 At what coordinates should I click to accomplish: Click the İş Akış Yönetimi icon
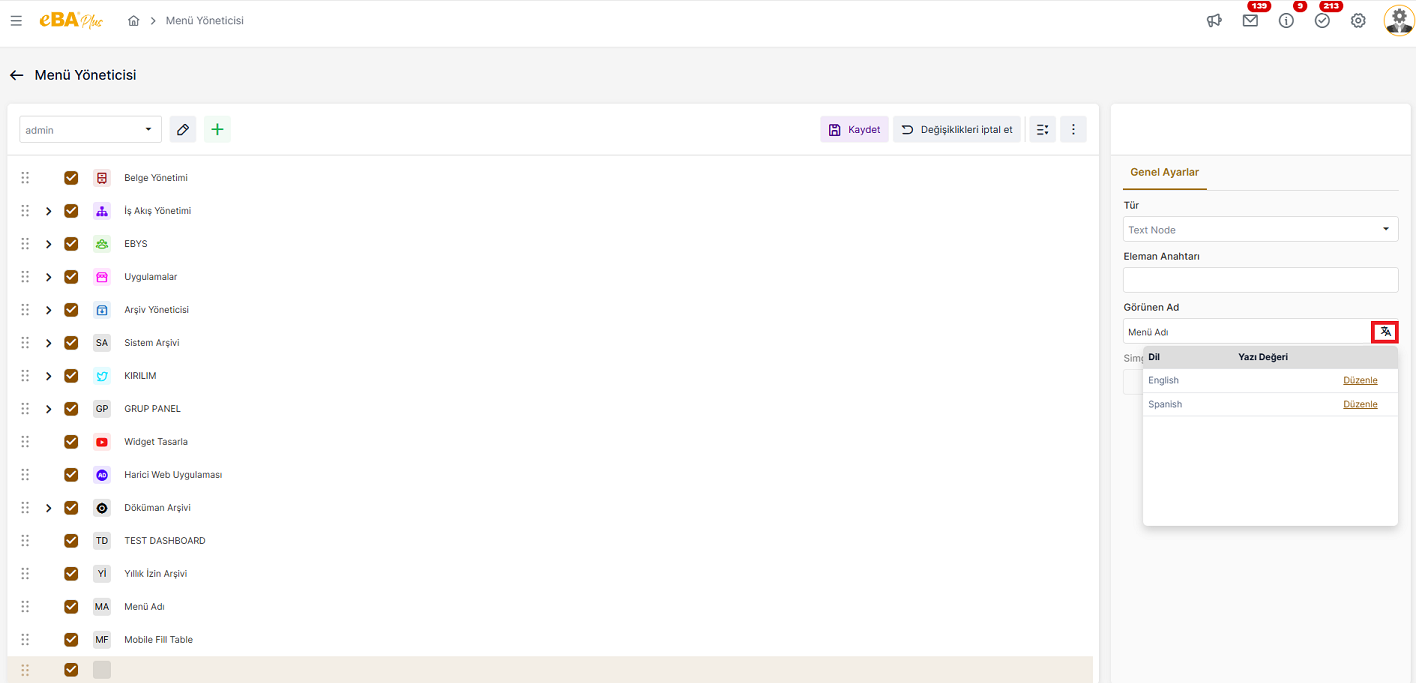pyautogui.click(x=102, y=211)
